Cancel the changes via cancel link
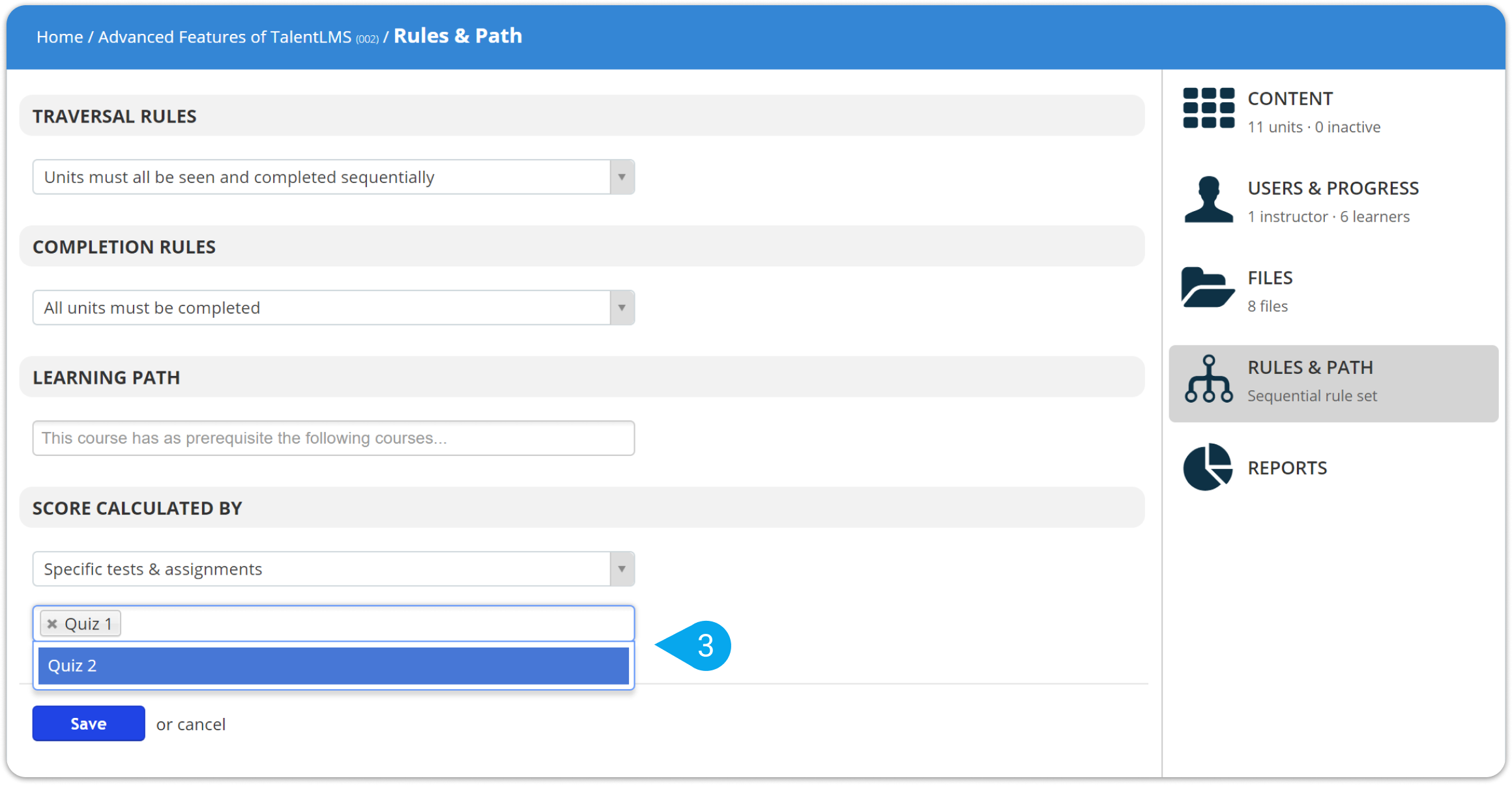This screenshot has height=785, width=1512. 201,724
